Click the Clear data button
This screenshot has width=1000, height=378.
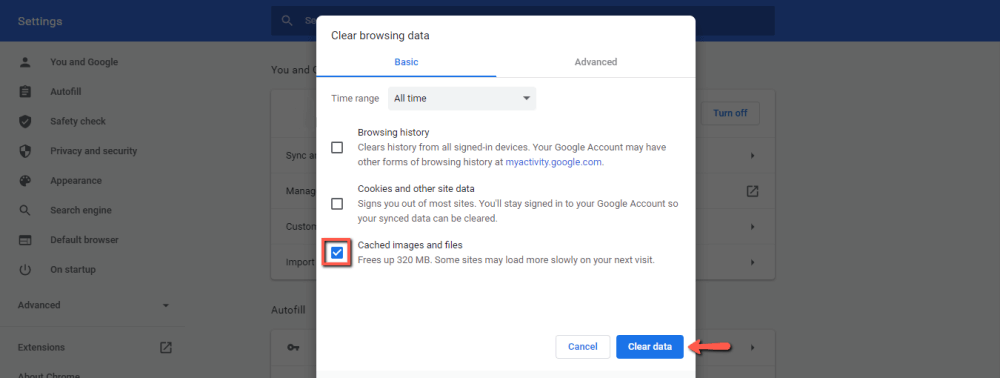pos(650,347)
